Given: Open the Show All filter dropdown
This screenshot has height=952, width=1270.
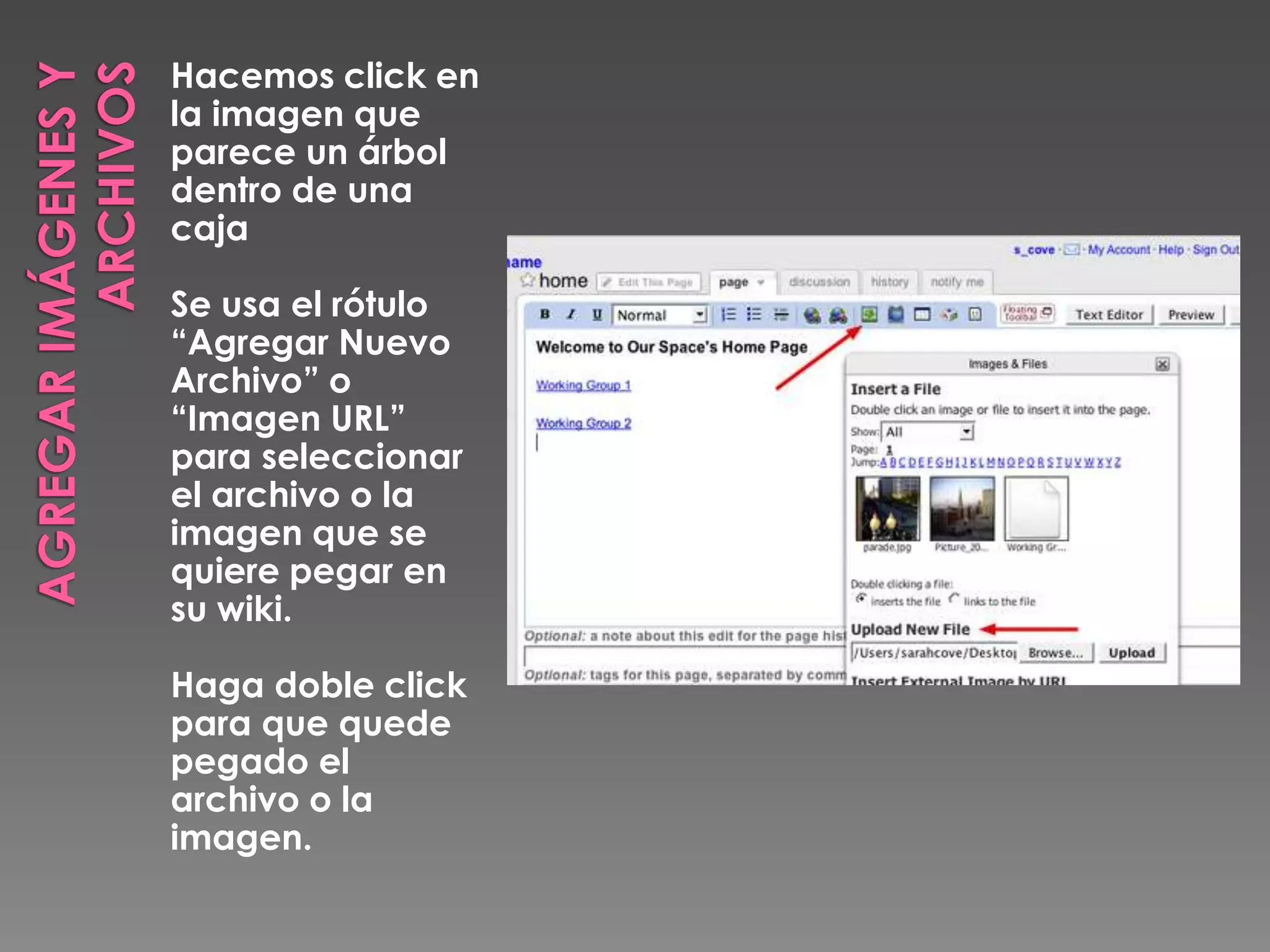Looking at the screenshot, I should [927, 431].
